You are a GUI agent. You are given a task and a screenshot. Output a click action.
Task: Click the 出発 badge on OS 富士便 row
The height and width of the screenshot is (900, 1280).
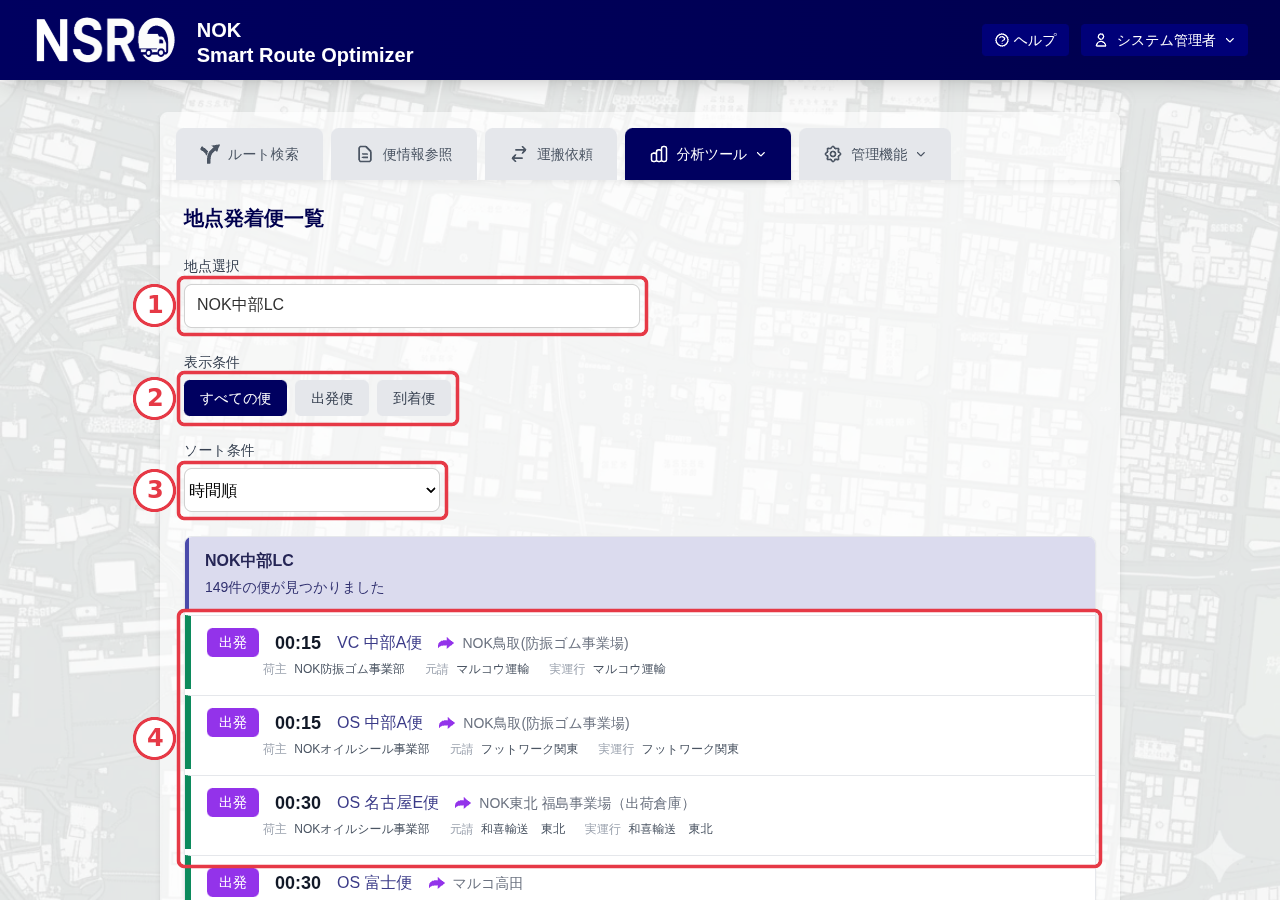[233, 882]
